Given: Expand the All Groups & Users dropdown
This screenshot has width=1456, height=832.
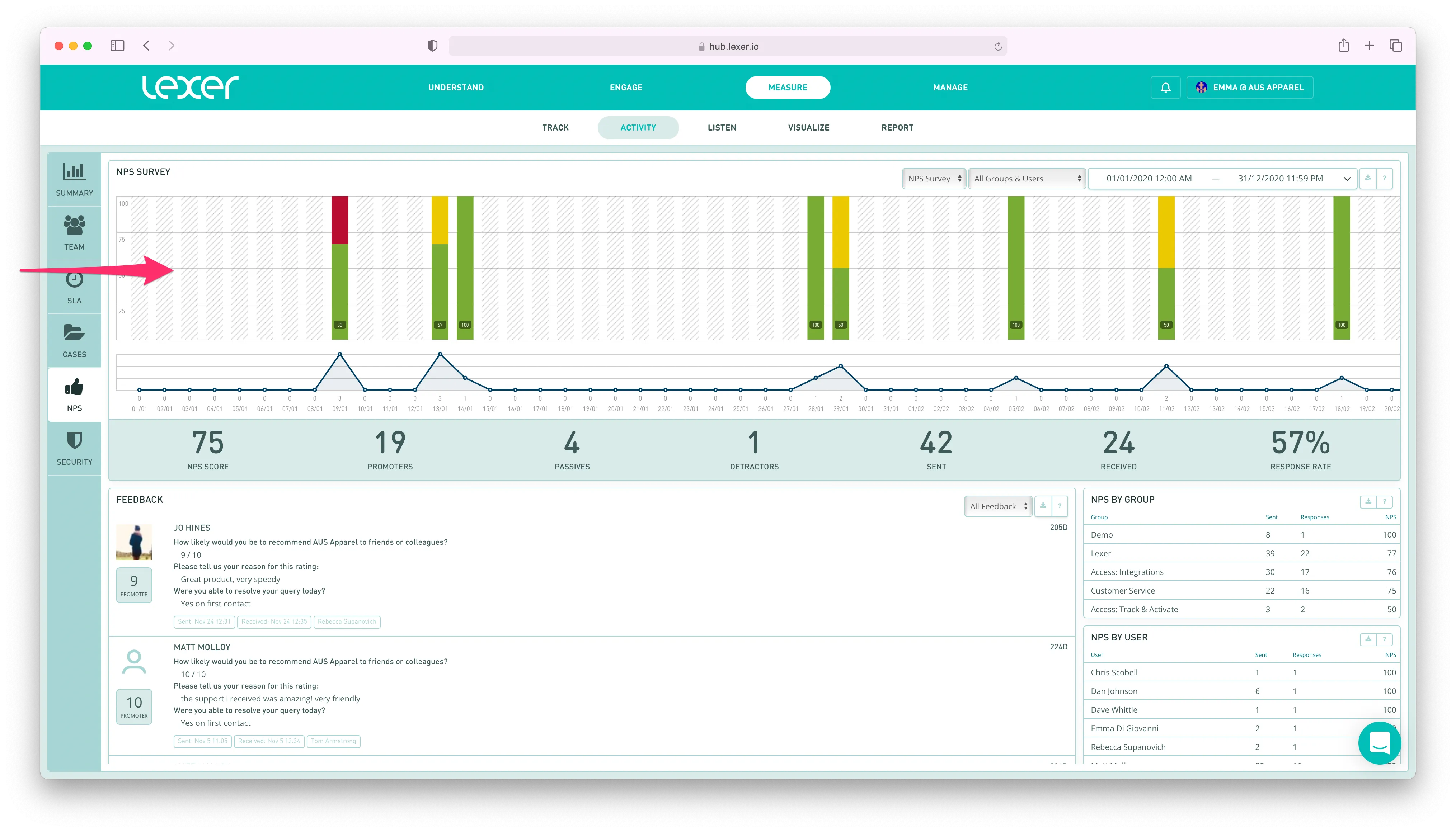Looking at the screenshot, I should point(1027,178).
